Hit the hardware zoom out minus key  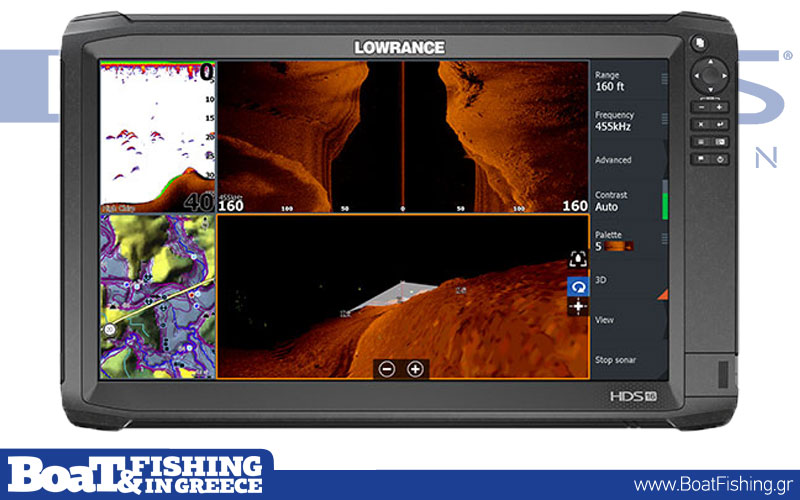click(701, 107)
